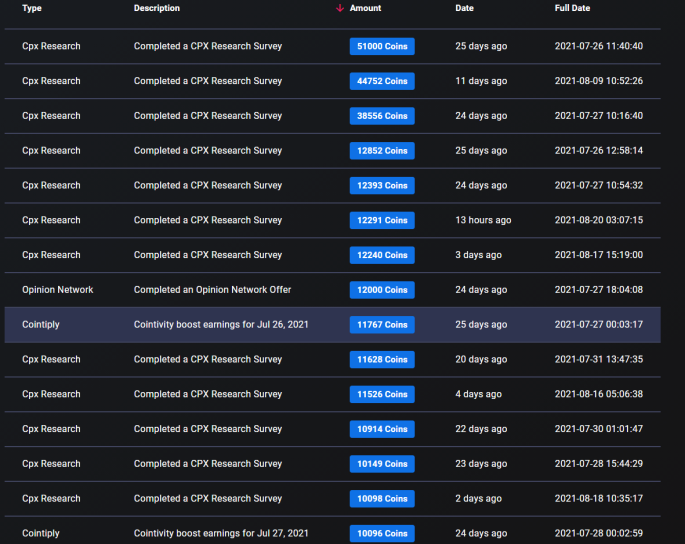Screen dimensions: 685x544
Task: Click 'Cointivity boost earnings for Jul 26, 2021'
Action: 221,325
